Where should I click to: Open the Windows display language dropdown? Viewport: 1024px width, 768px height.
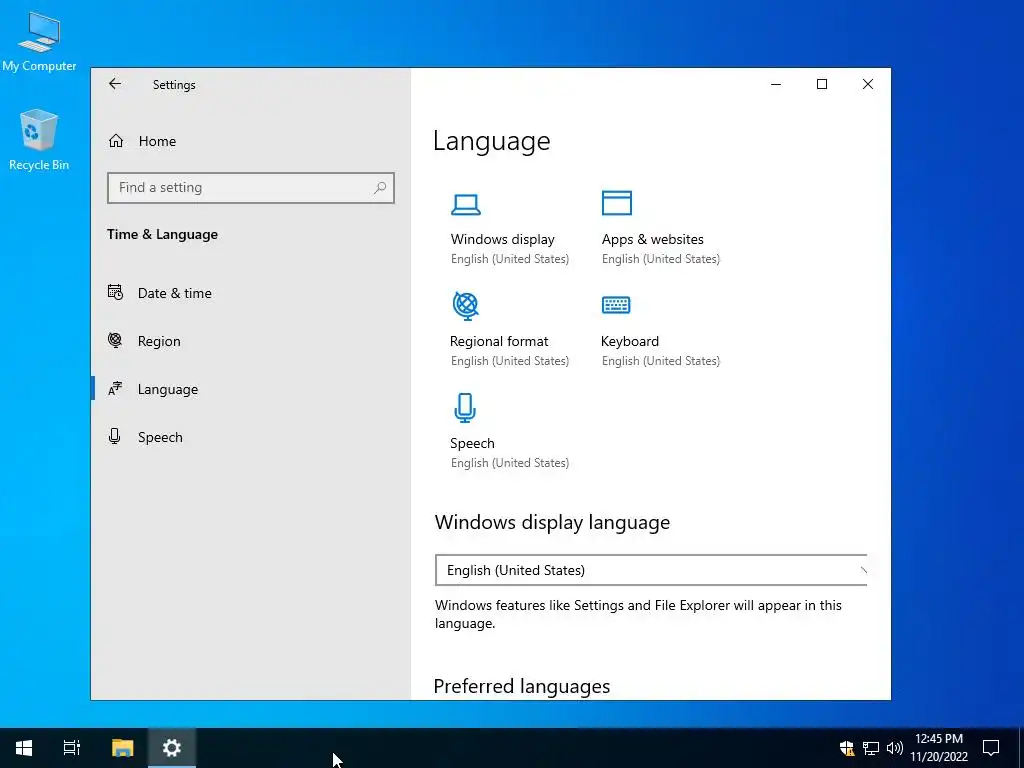(651, 570)
